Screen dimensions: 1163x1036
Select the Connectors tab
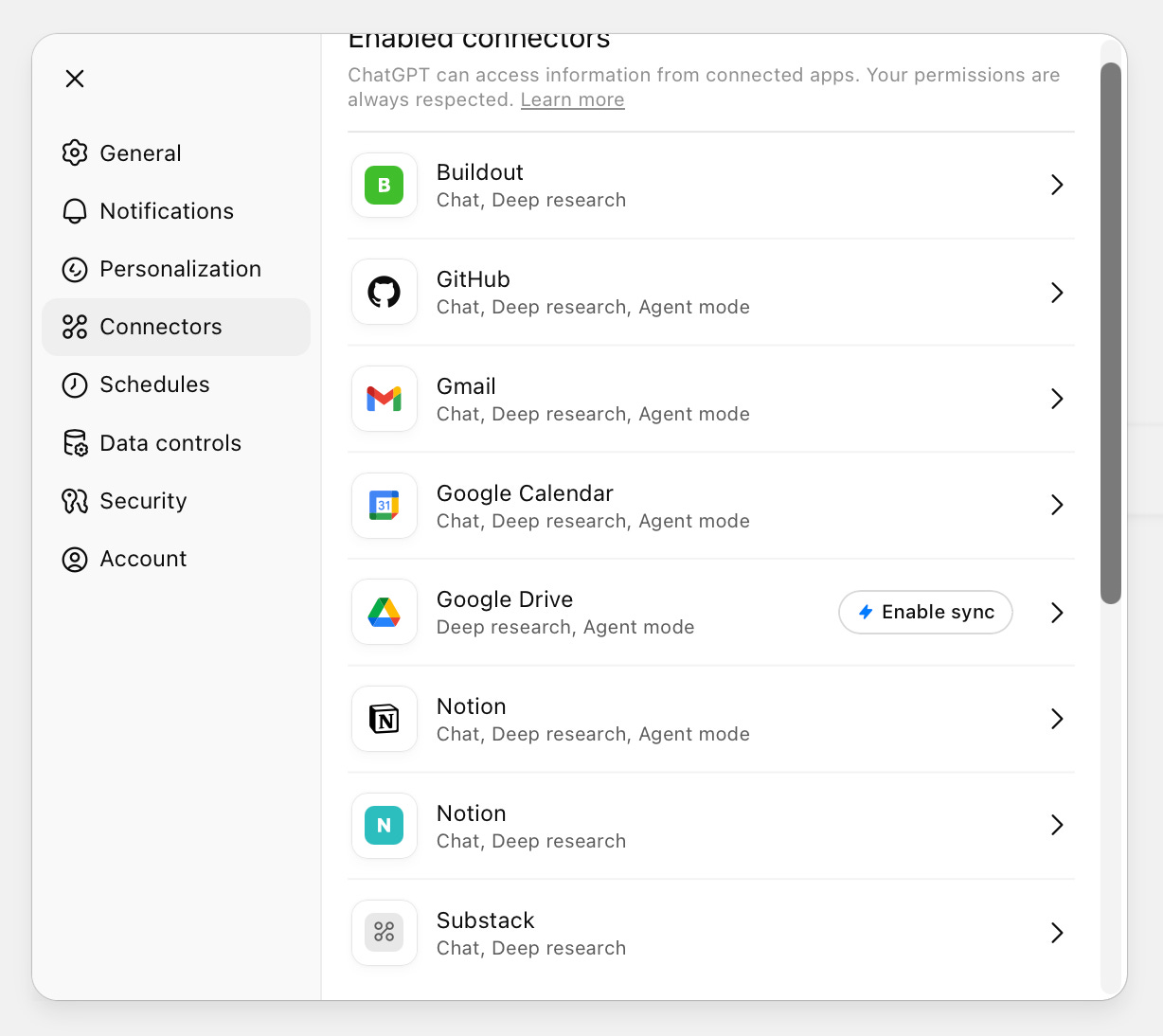tap(176, 327)
